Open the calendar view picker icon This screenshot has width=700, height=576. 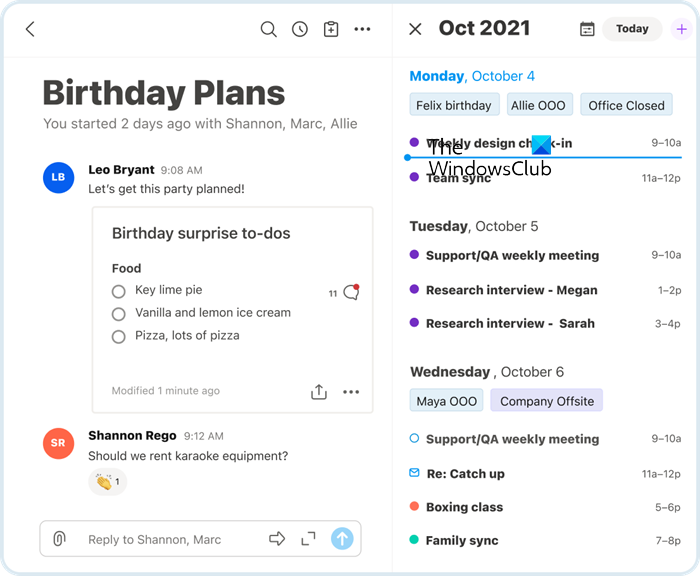pyautogui.click(x=587, y=29)
